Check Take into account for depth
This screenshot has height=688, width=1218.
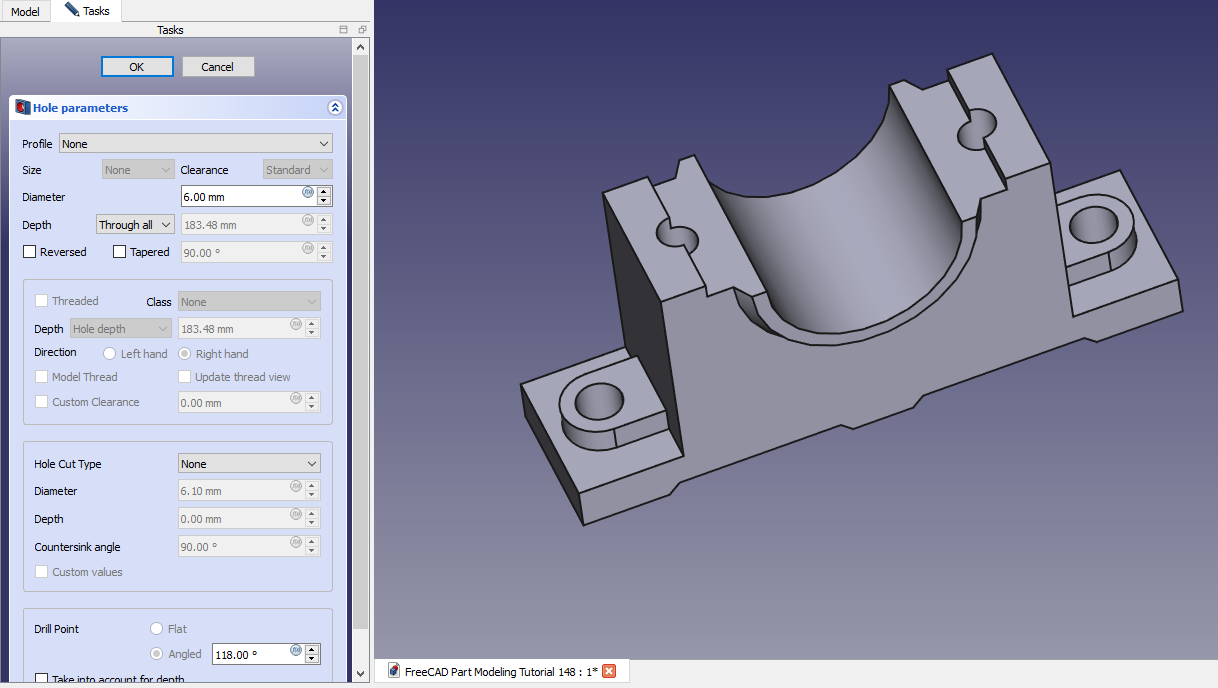[x=42, y=680]
